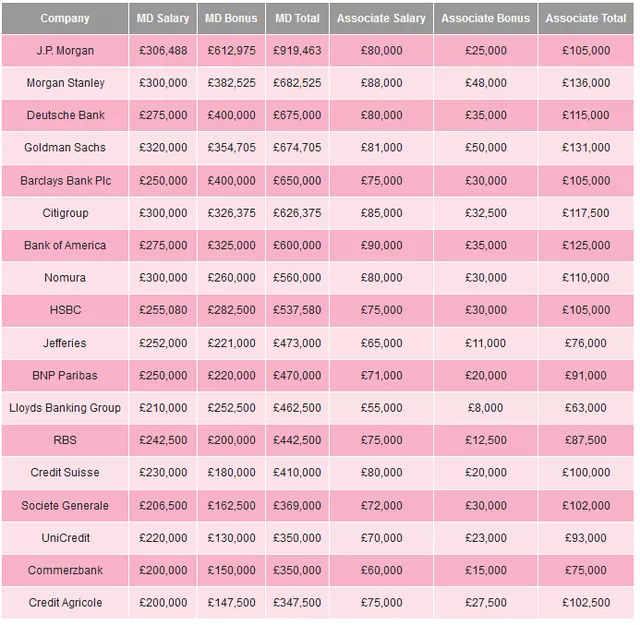The height and width of the screenshot is (625, 640).
Task: Select the BNP Paribas company cell
Action: (65, 376)
